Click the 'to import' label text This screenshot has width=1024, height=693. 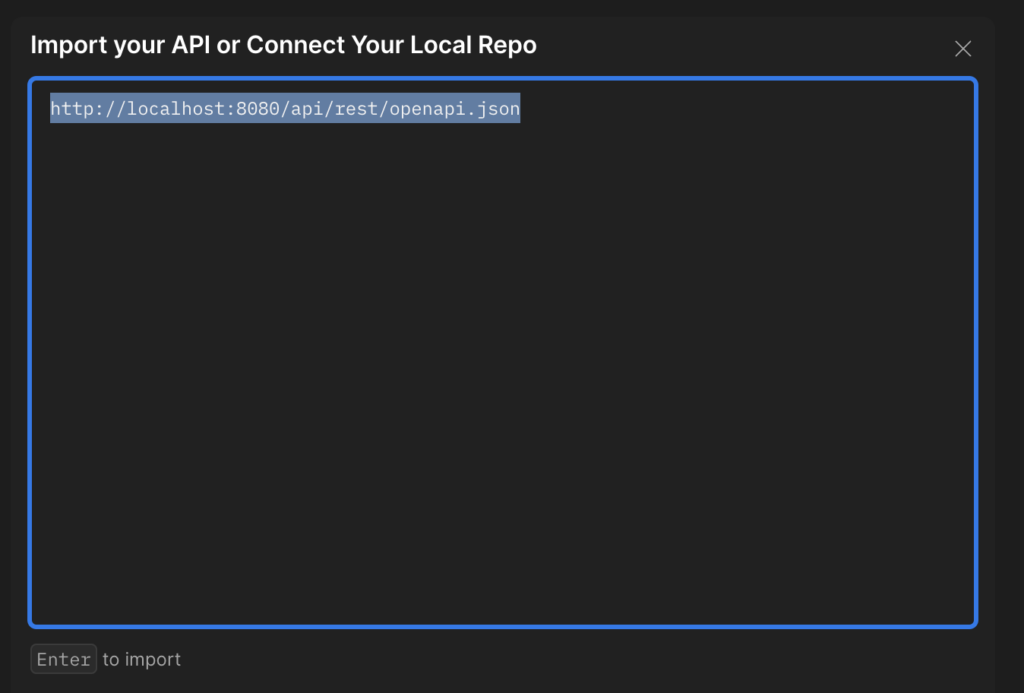[x=141, y=659]
